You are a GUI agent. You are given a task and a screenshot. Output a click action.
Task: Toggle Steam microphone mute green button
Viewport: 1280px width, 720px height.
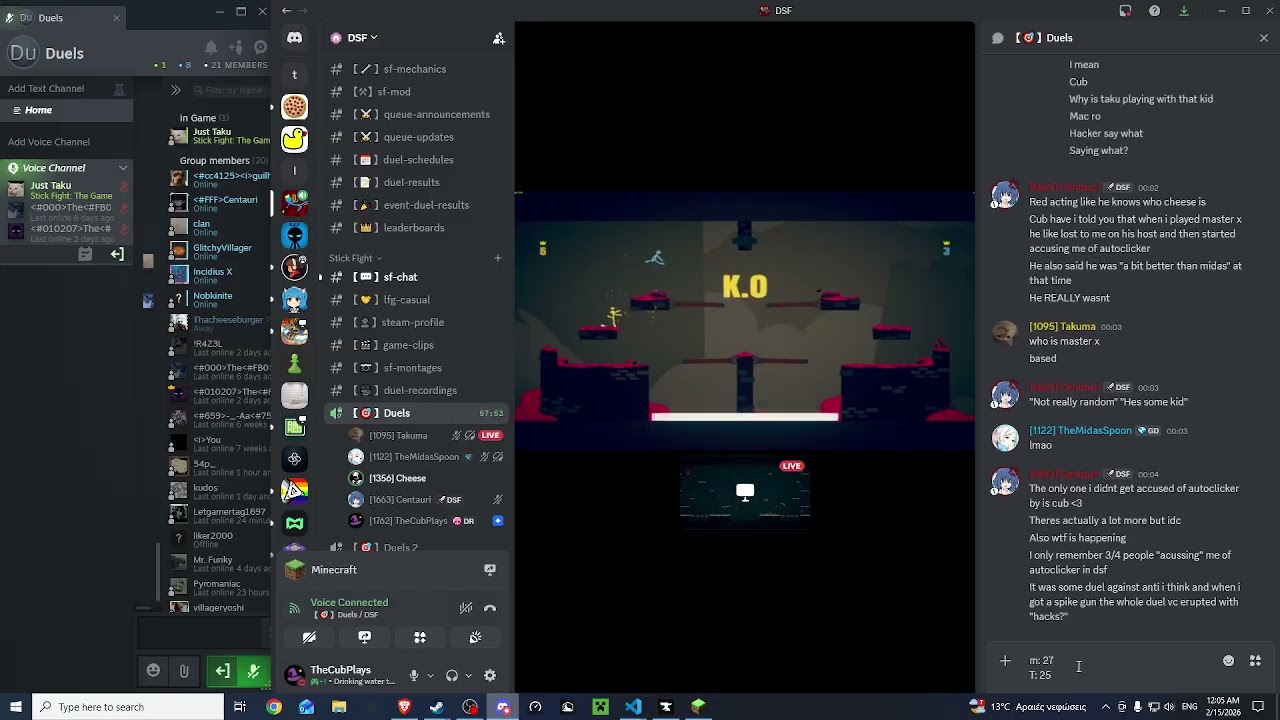(253, 671)
